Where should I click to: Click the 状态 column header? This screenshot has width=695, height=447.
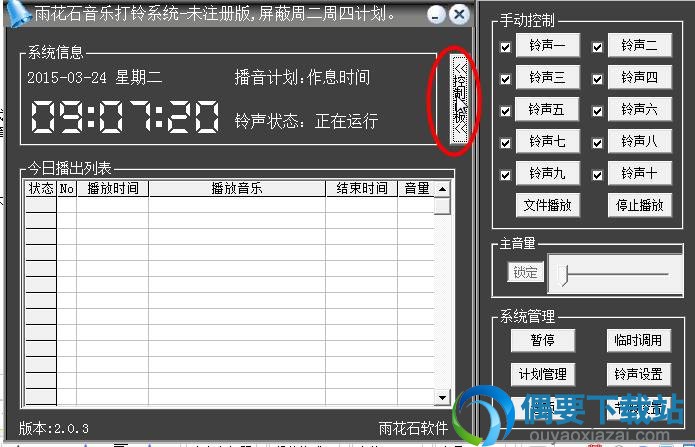(41, 189)
